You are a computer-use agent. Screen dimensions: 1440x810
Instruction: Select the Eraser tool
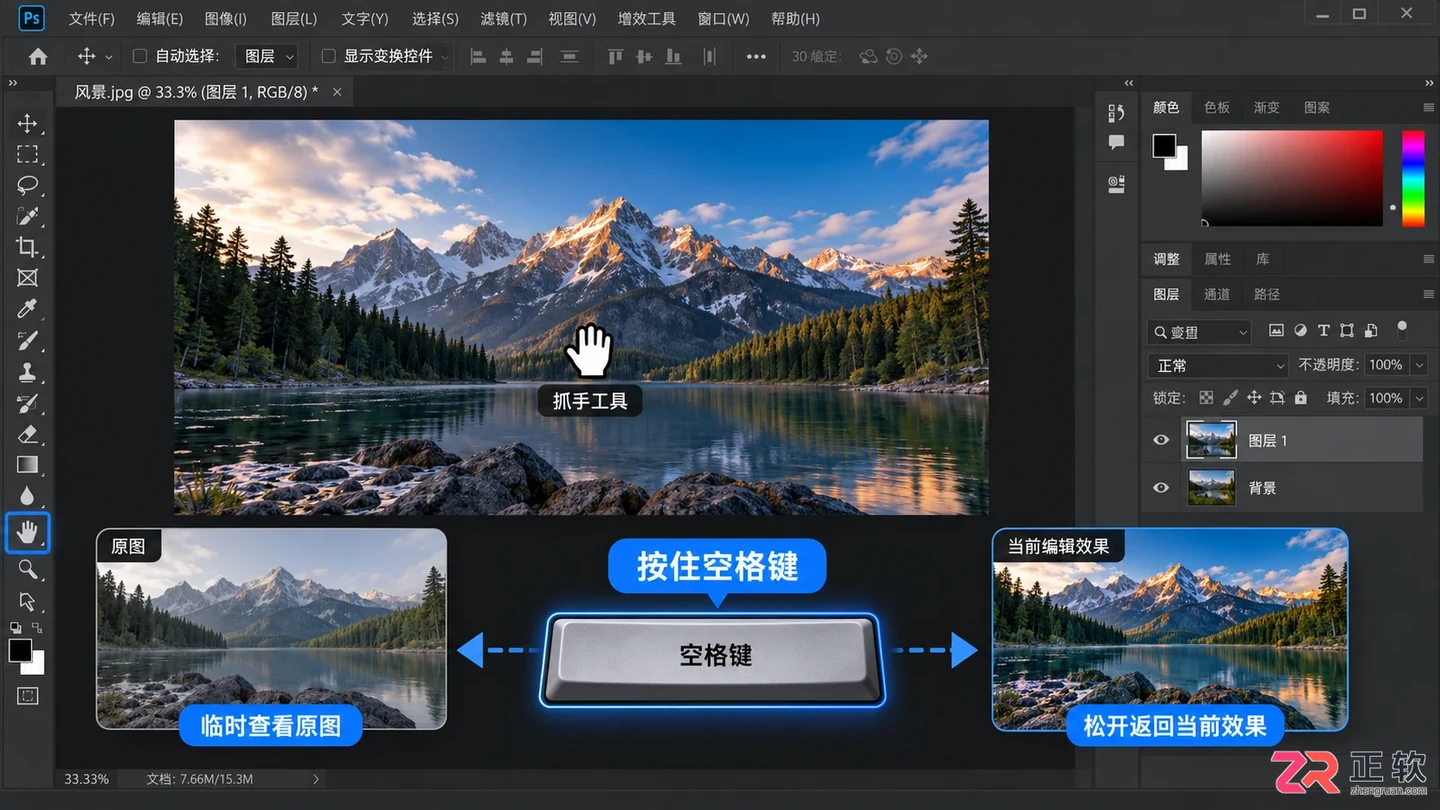(27, 434)
